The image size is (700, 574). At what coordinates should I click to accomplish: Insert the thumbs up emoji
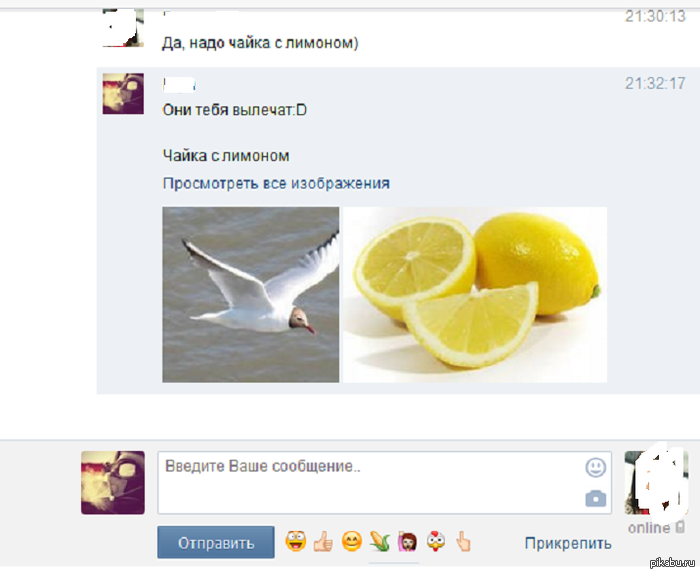coord(323,542)
